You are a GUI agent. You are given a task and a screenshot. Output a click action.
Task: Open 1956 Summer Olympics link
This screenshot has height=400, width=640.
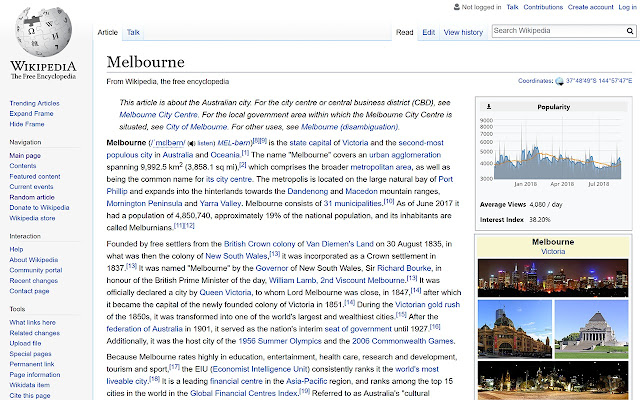point(280,341)
